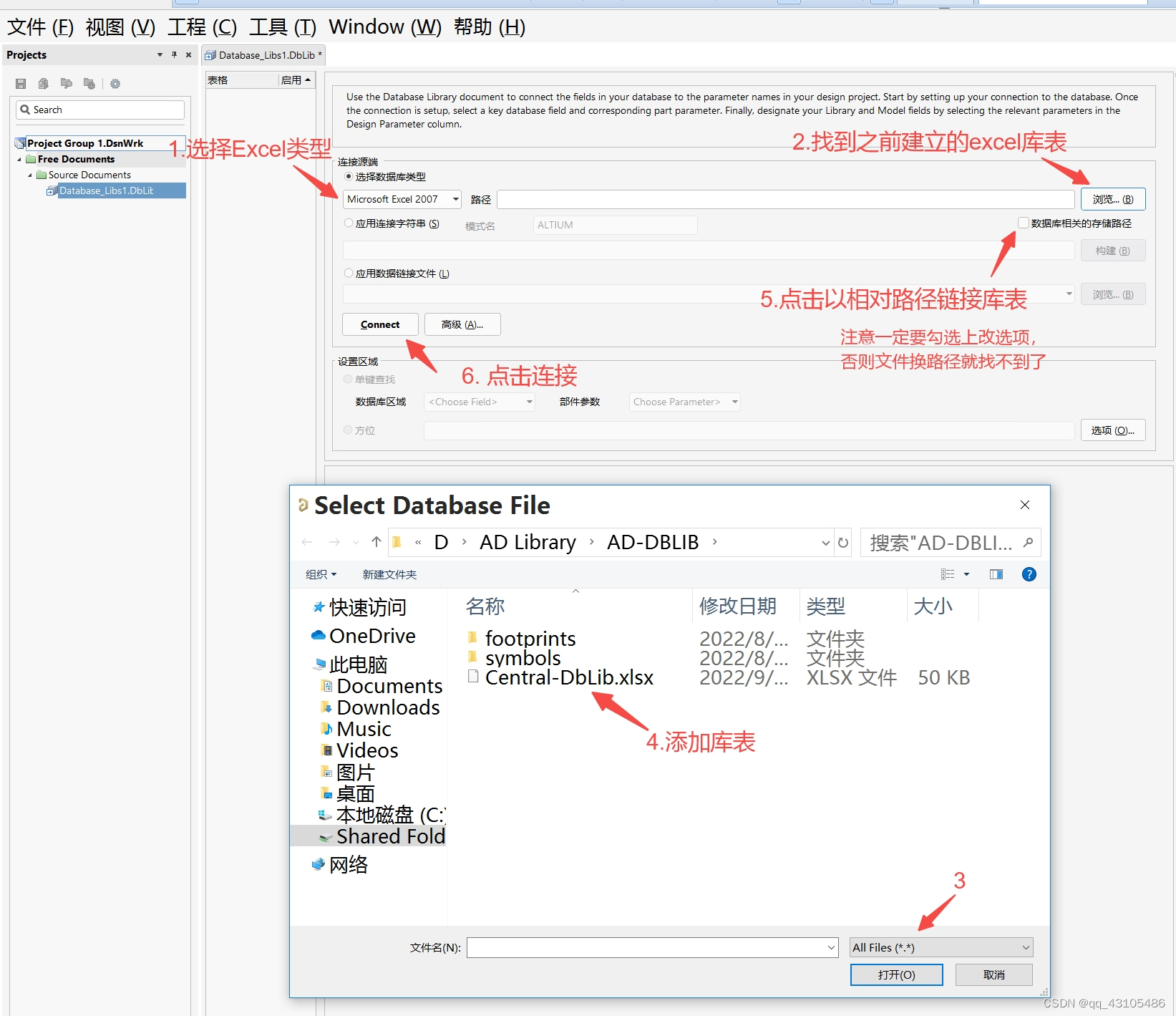Change file view mode icon

click(948, 574)
